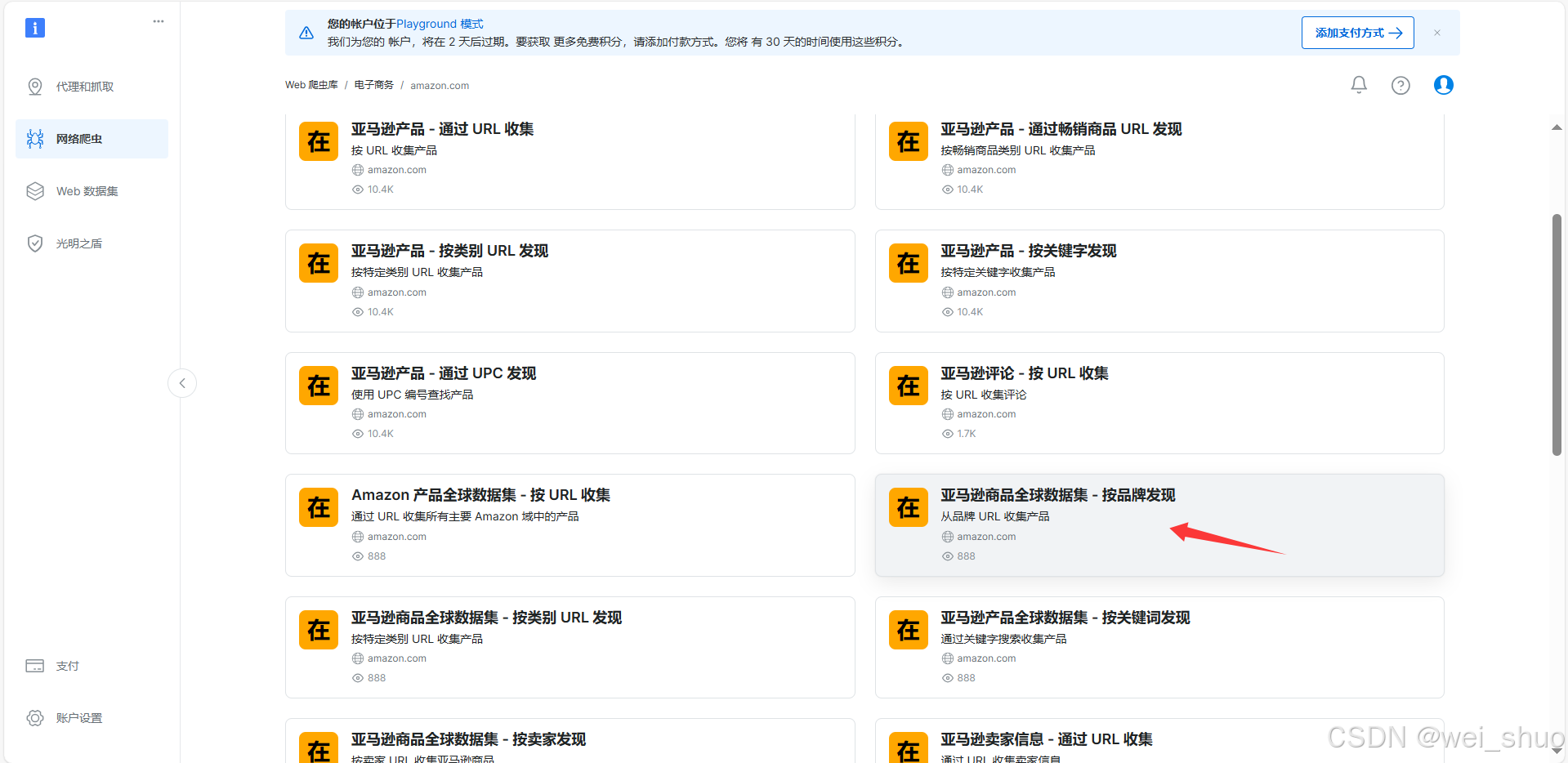This screenshot has height=763, width=1568.
Task: Click orange icon of 通过 UPC 发现 card
Action: pyautogui.click(x=319, y=386)
